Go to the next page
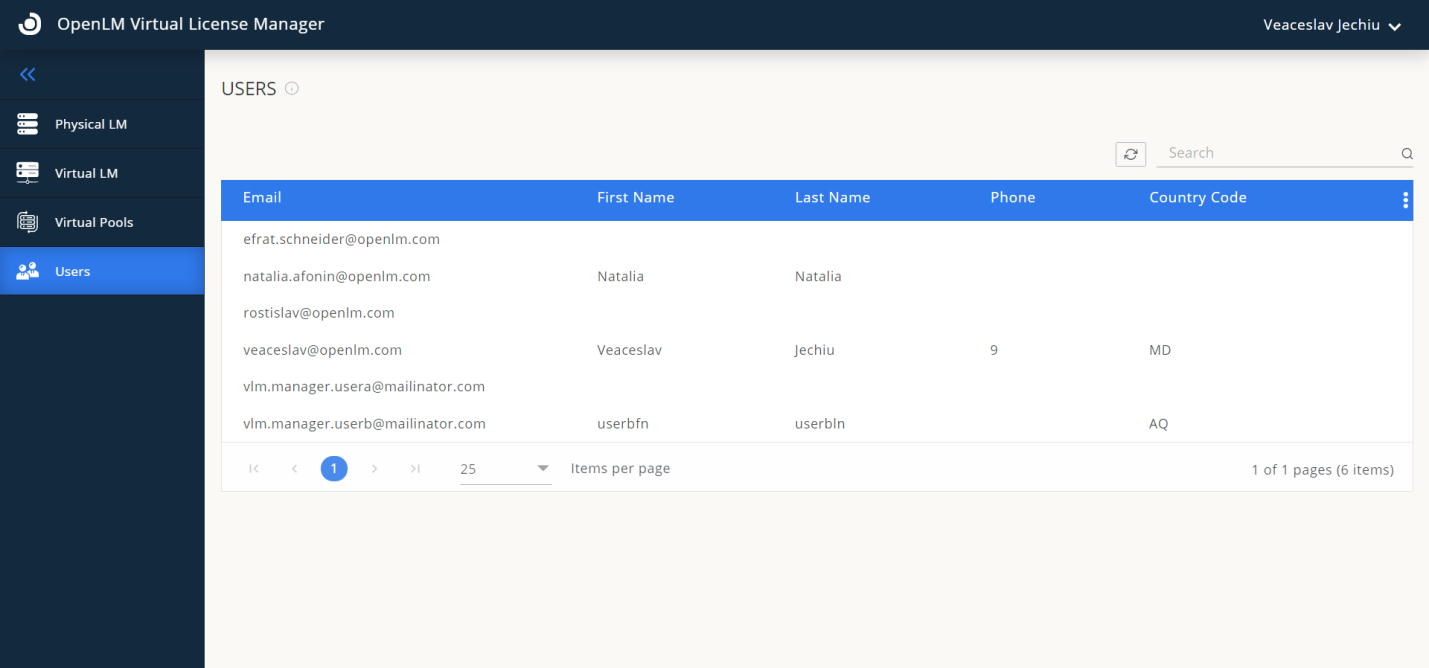1429x668 pixels. tap(374, 469)
